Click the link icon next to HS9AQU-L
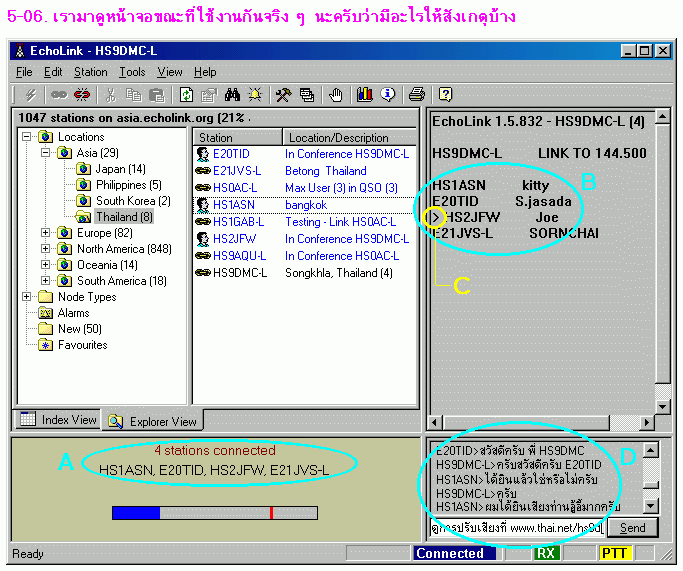Viewport: 683px width, 571px height. (x=203, y=256)
